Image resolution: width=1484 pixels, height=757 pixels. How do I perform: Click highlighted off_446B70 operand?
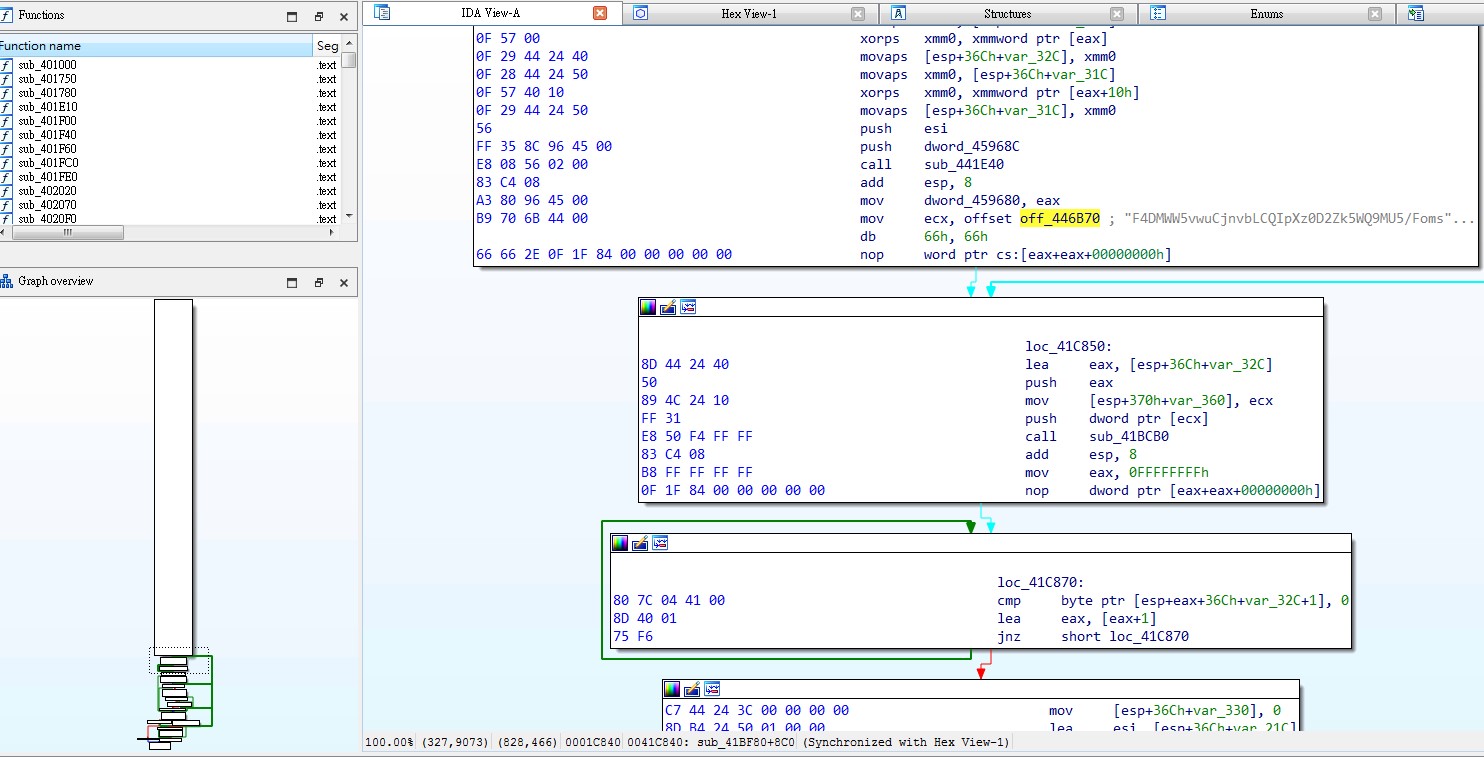[1060, 218]
